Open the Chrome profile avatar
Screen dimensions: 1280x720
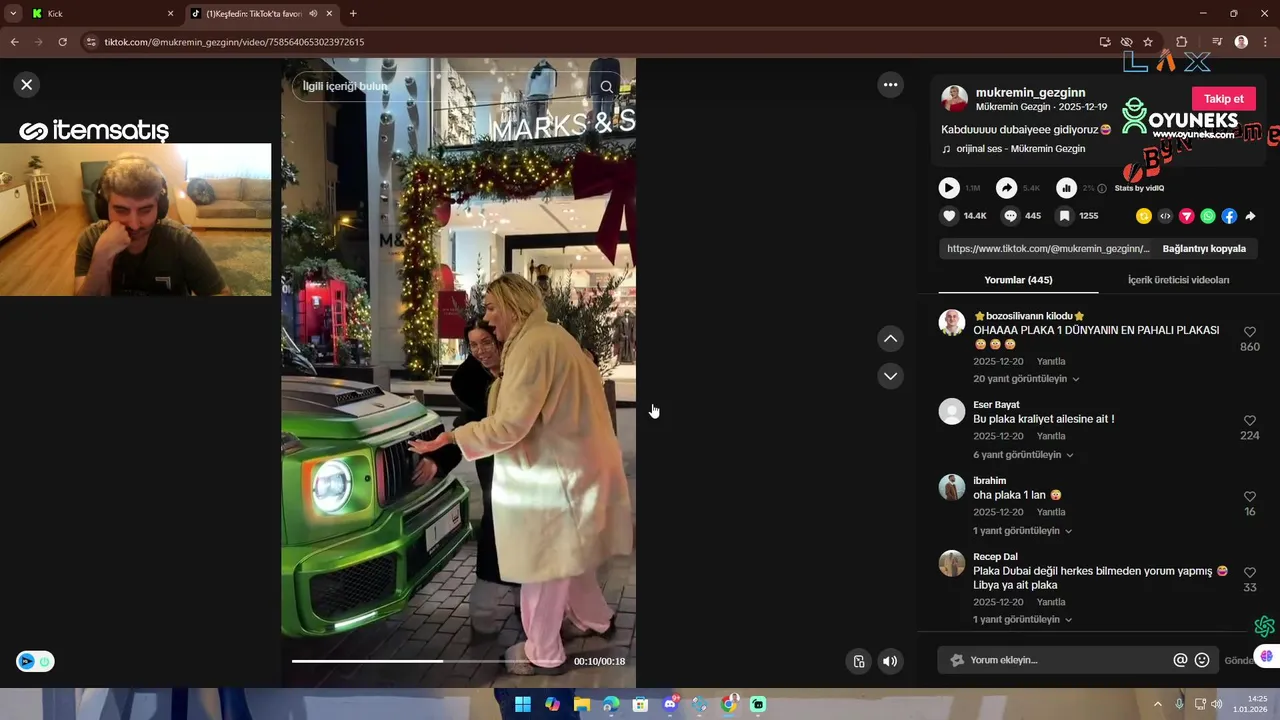pyautogui.click(x=1241, y=42)
